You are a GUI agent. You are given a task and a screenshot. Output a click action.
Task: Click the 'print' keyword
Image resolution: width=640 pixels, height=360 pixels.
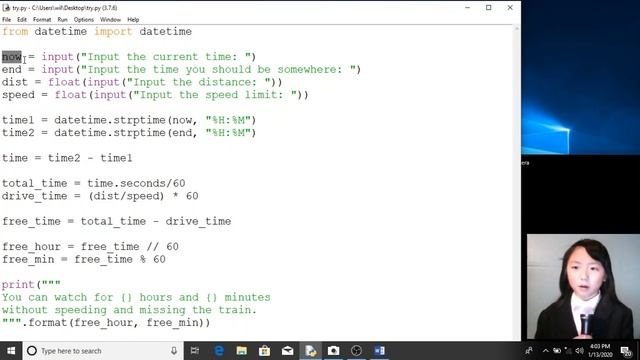coord(18,284)
